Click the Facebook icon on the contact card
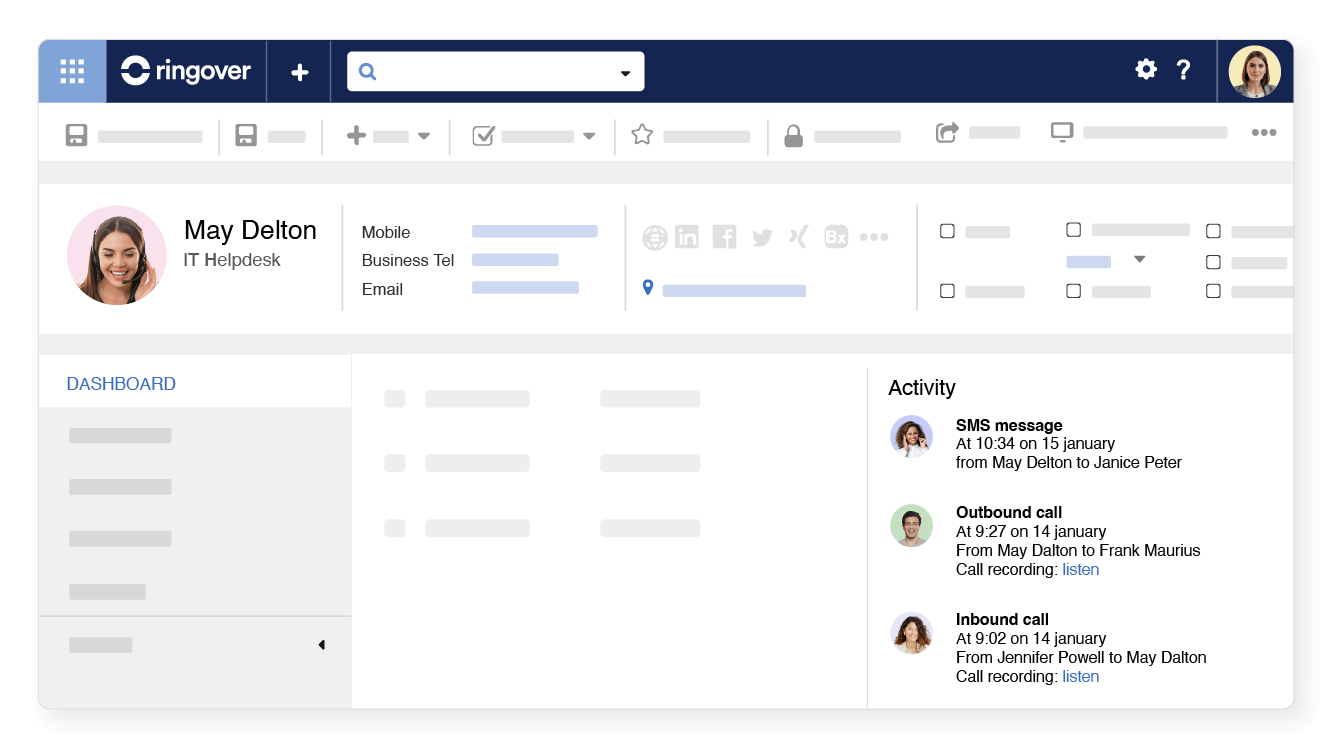The height and width of the screenshot is (747, 1332). [724, 236]
